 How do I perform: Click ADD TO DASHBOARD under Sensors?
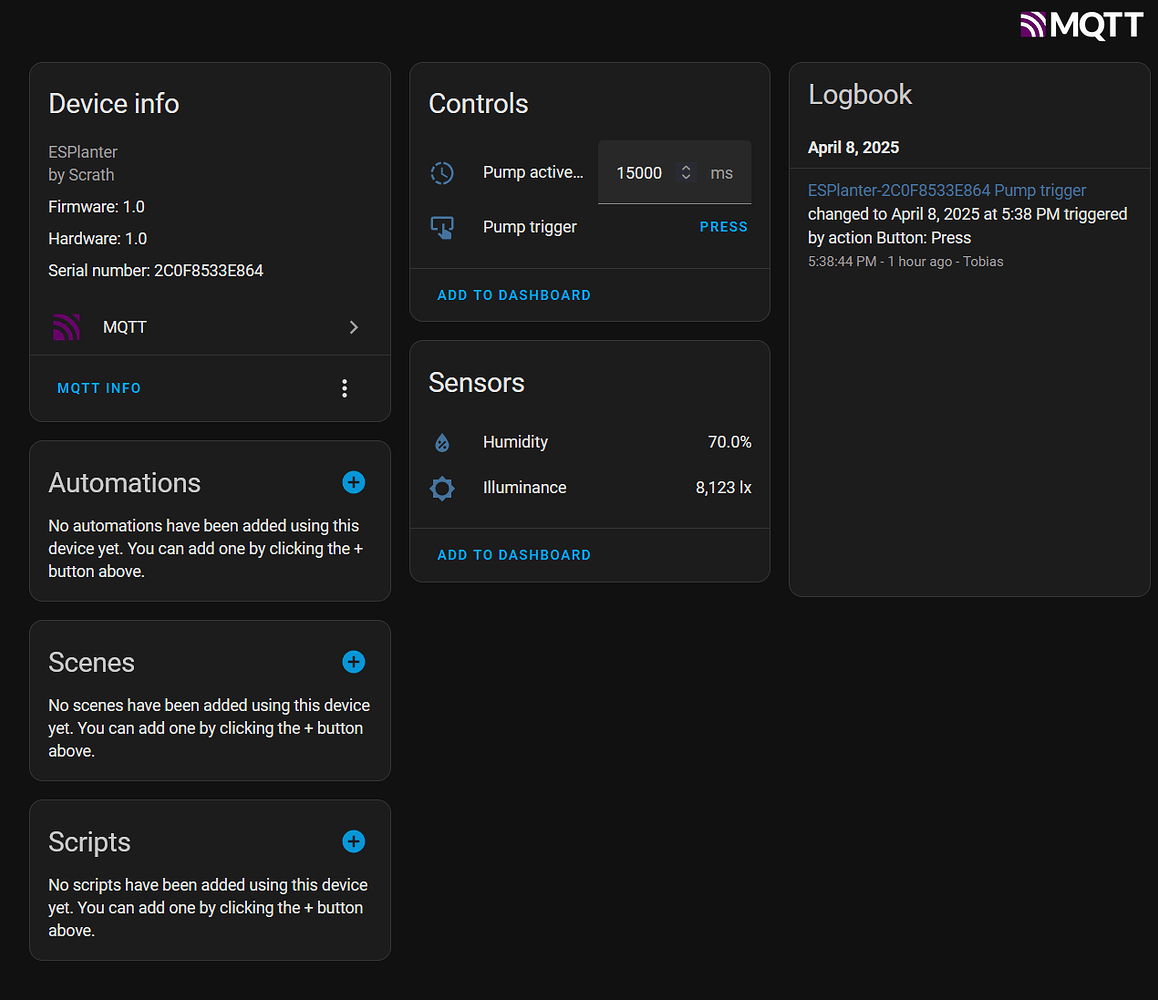click(x=513, y=554)
